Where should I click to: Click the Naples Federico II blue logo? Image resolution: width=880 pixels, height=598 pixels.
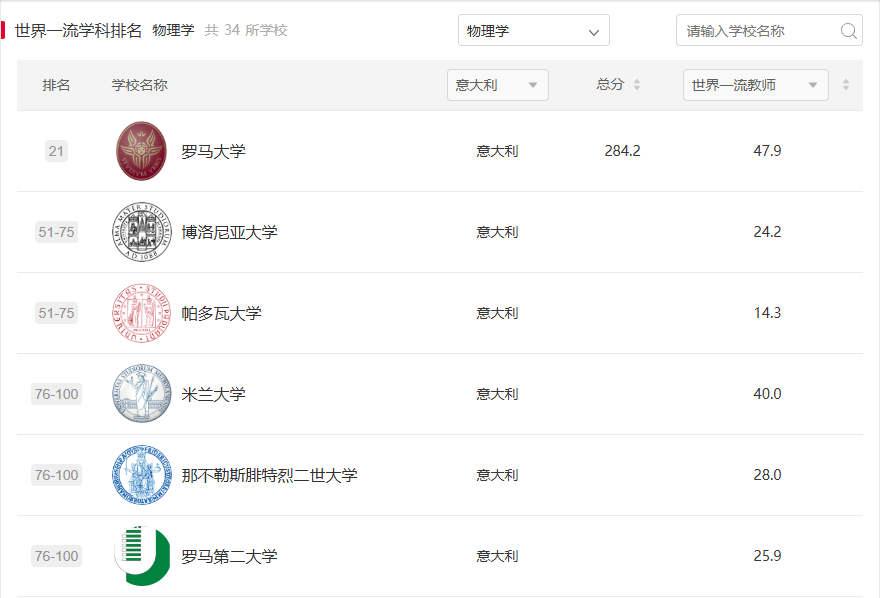tap(142, 475)
